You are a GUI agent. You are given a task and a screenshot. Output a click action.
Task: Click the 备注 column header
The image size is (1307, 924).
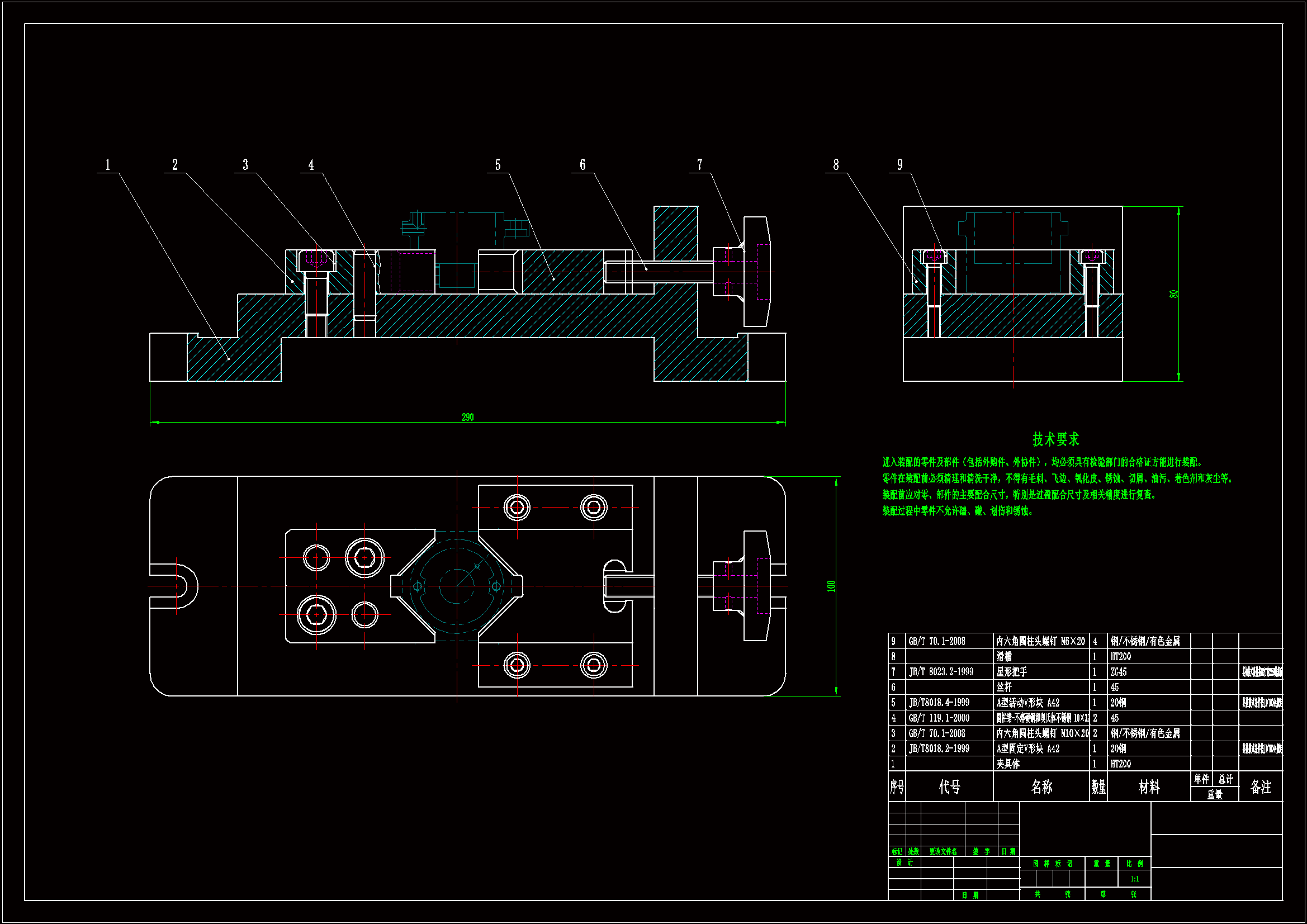coord(1260,787)
